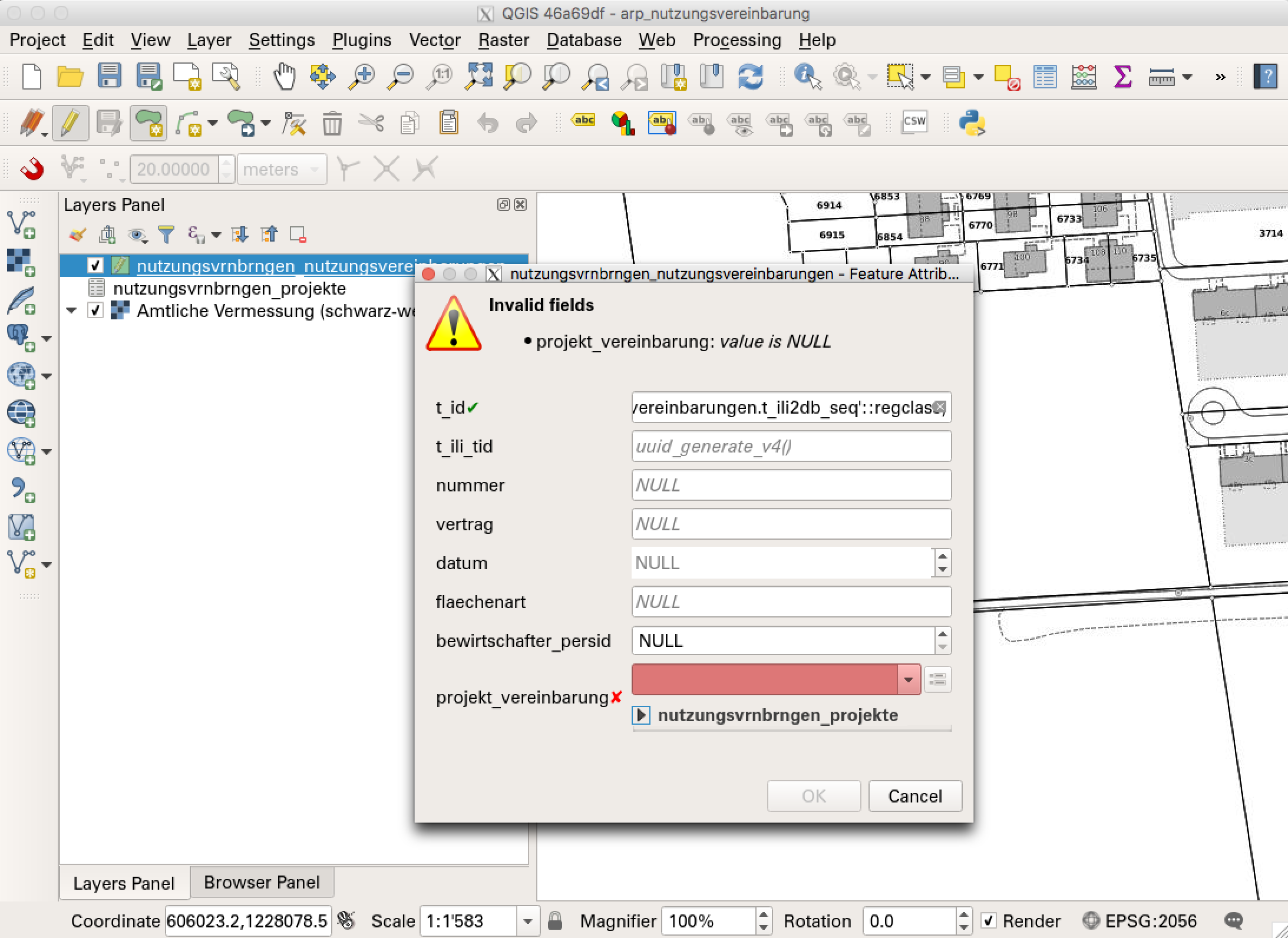Click the nummer input field
Screen dimensions: 1288x938
[x=791, y=485]
